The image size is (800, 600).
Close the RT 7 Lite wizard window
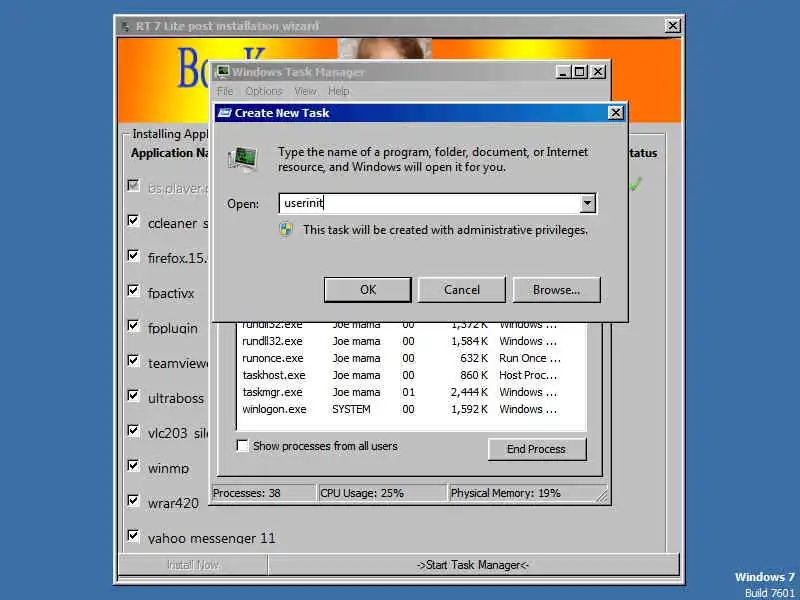click(x=672, y=26)
